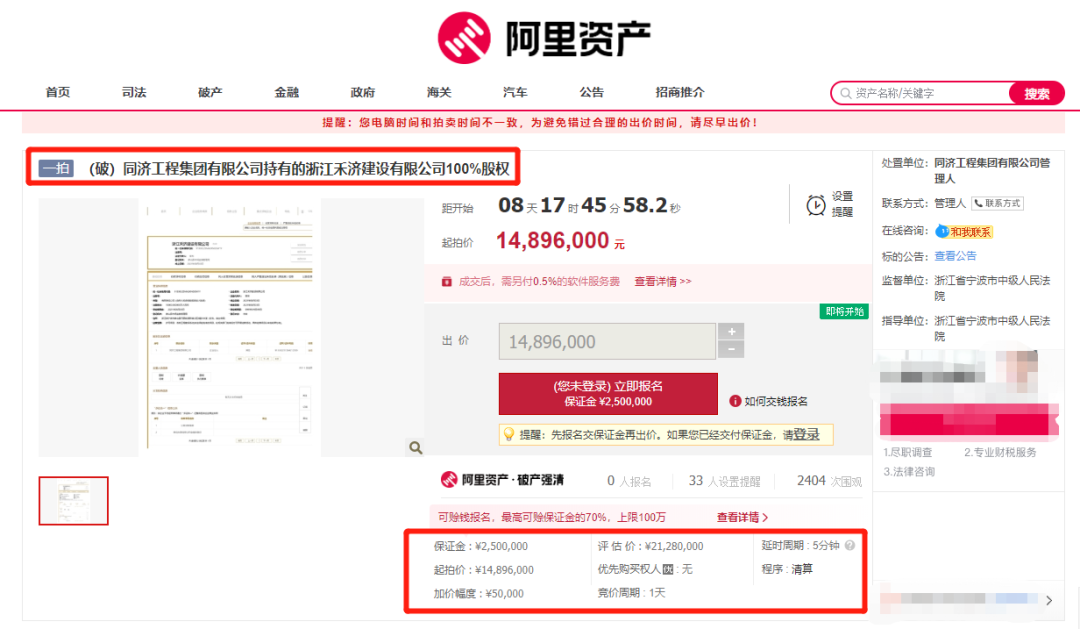Open the 如何交钱报名 help link

click(776, 401)
